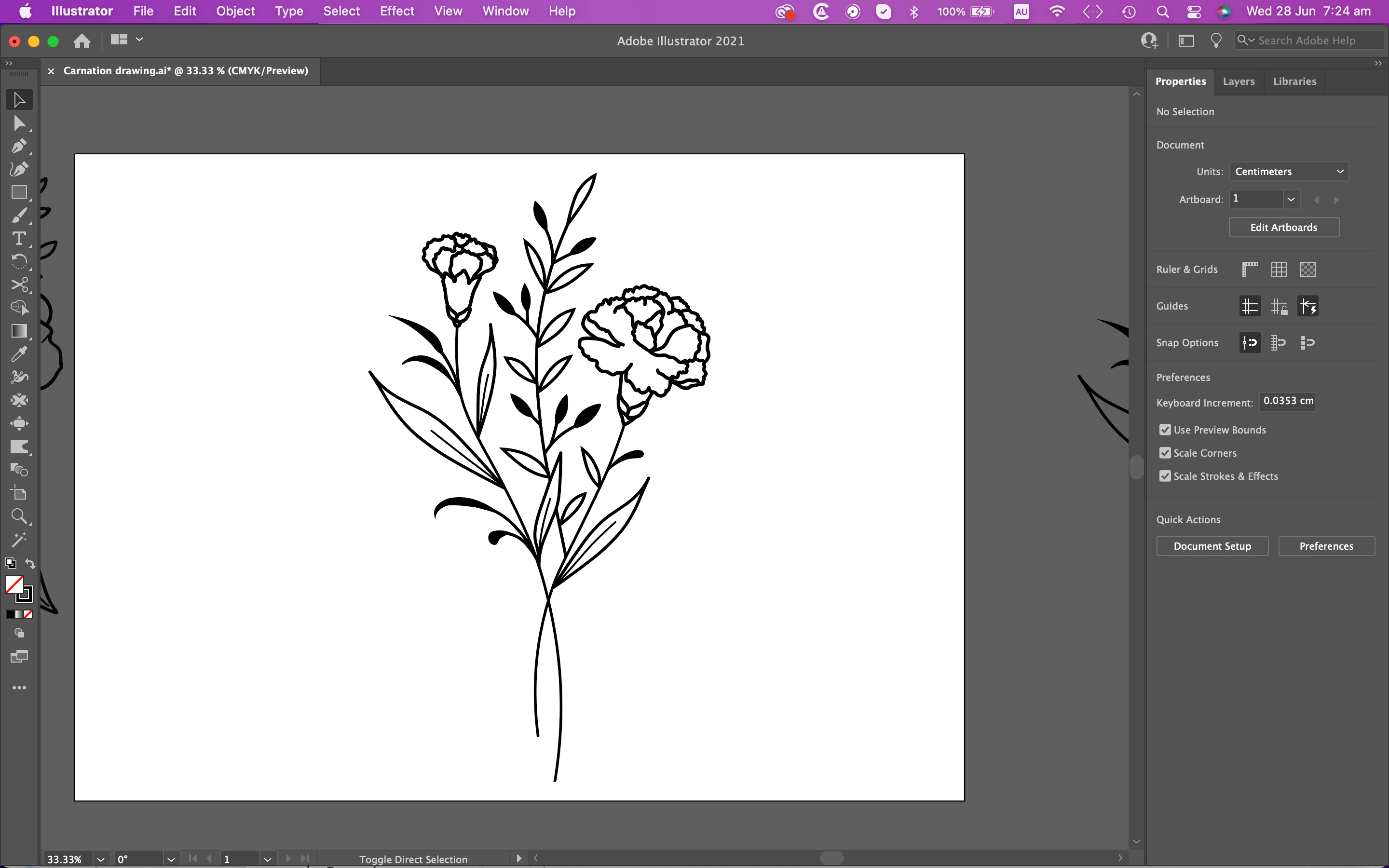Uncheck Use Preview Bounds
1389x868 pixels.
(x=1165, y=430)
